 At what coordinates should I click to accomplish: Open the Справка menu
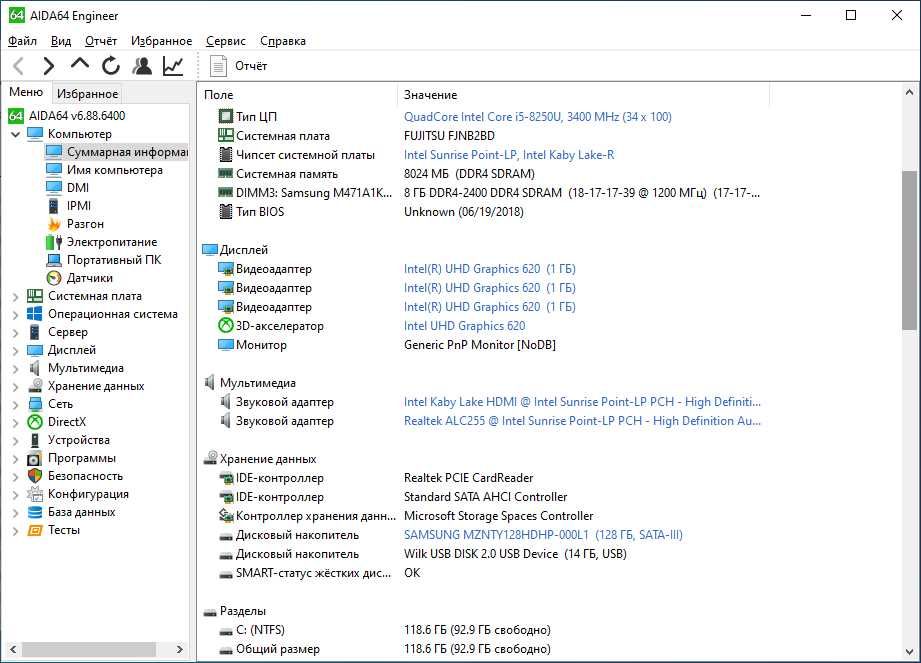pyautogui.click(x=283, y=41)
